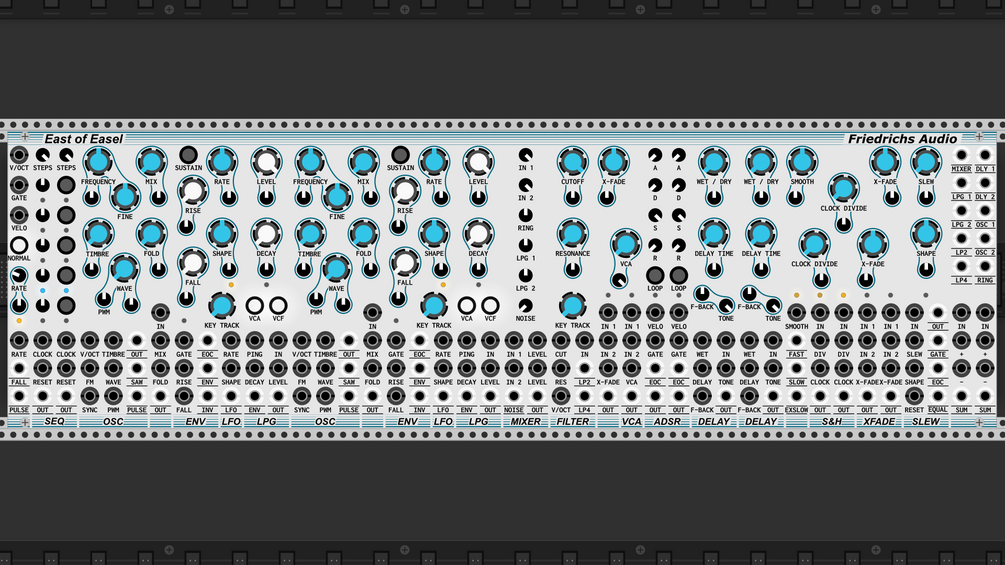Screen dimensions: 1005x565
Task: Click the XFADE section label
Action: [879, 422]
